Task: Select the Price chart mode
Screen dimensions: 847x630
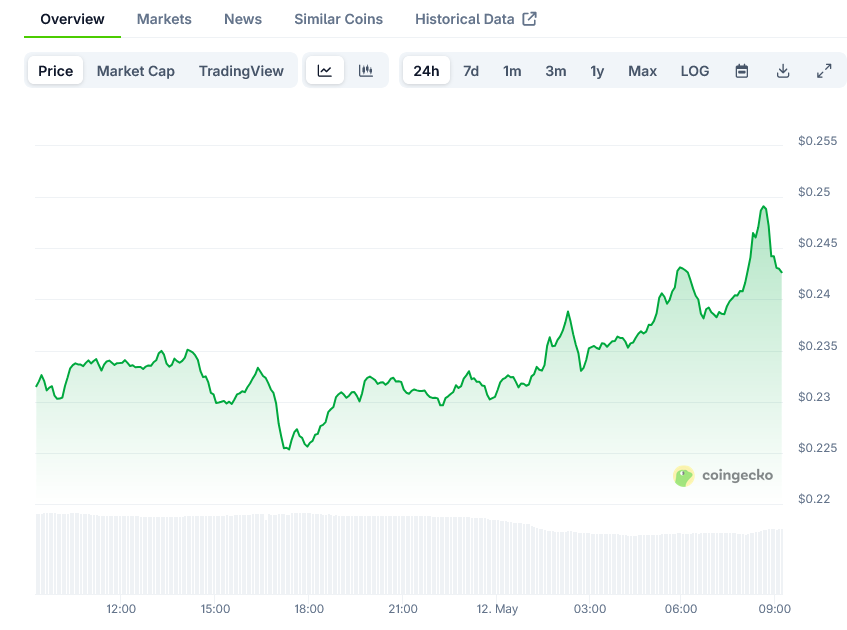Action: pyautogui.click(x=56, y=71)
